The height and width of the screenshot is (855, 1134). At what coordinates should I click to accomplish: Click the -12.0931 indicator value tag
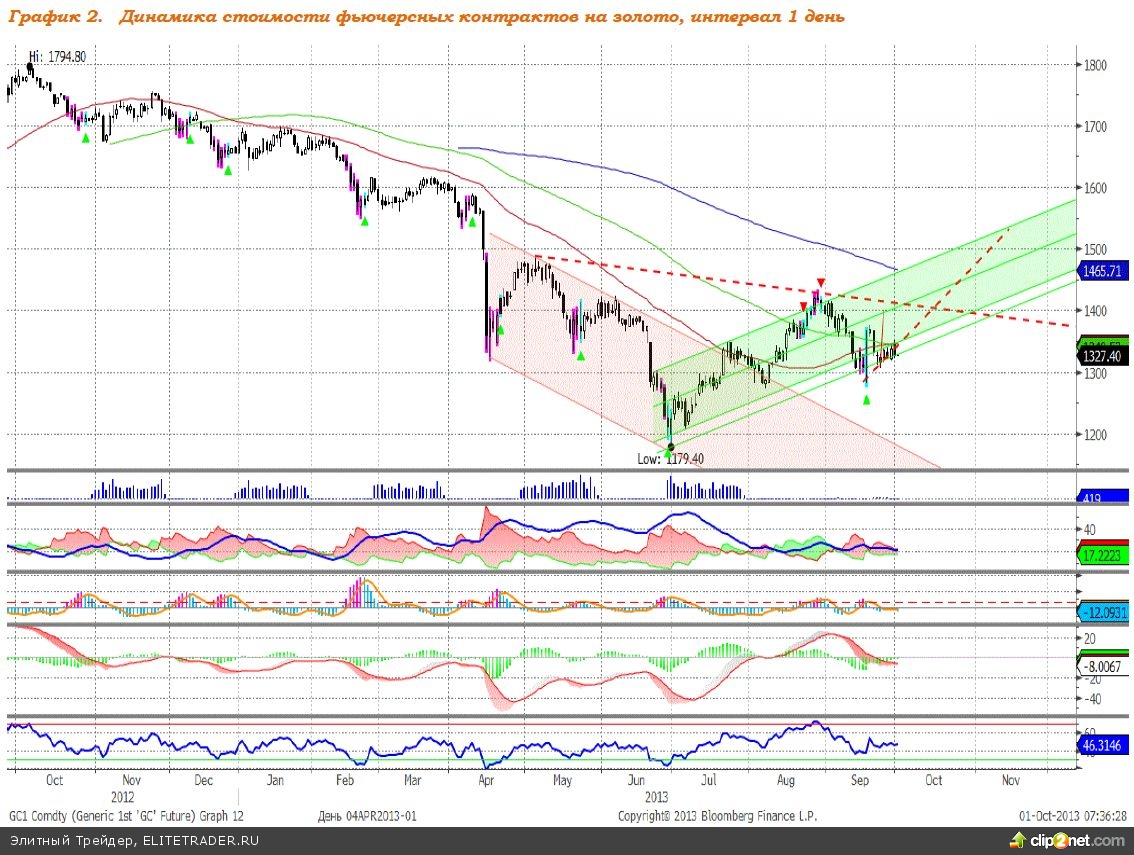(1104, 612)
